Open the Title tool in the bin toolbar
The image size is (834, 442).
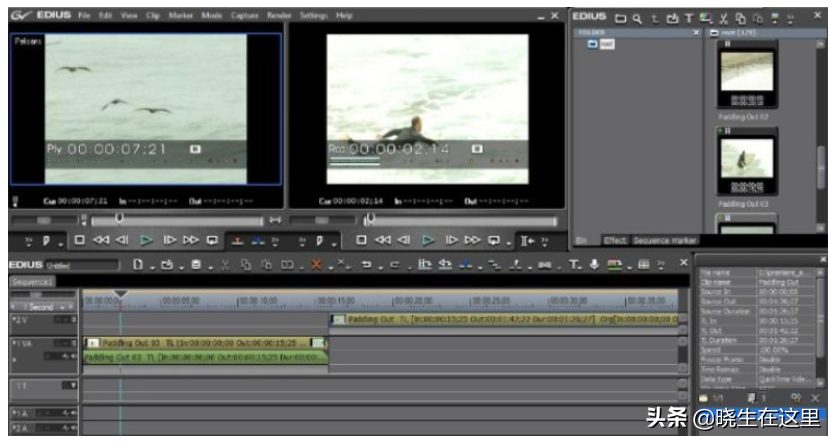coord(689,19)
